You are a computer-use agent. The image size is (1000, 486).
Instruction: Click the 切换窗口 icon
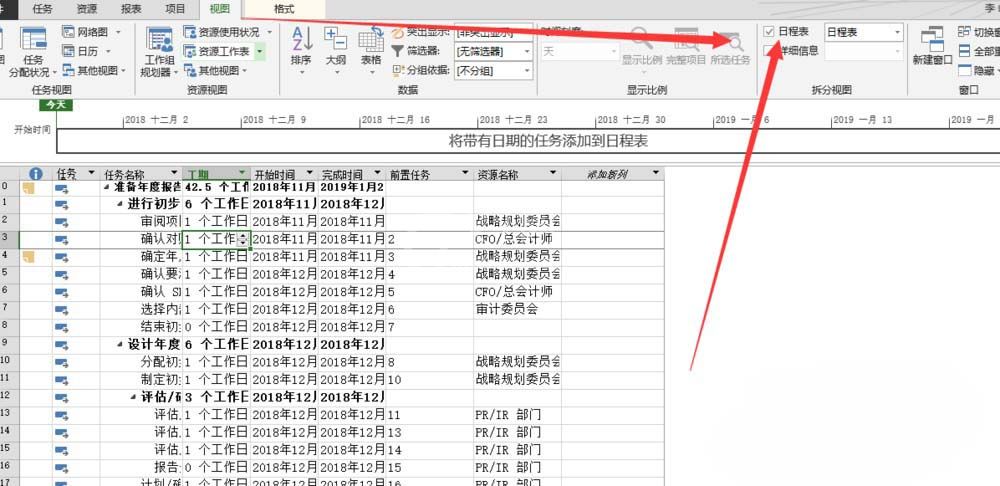964,32
